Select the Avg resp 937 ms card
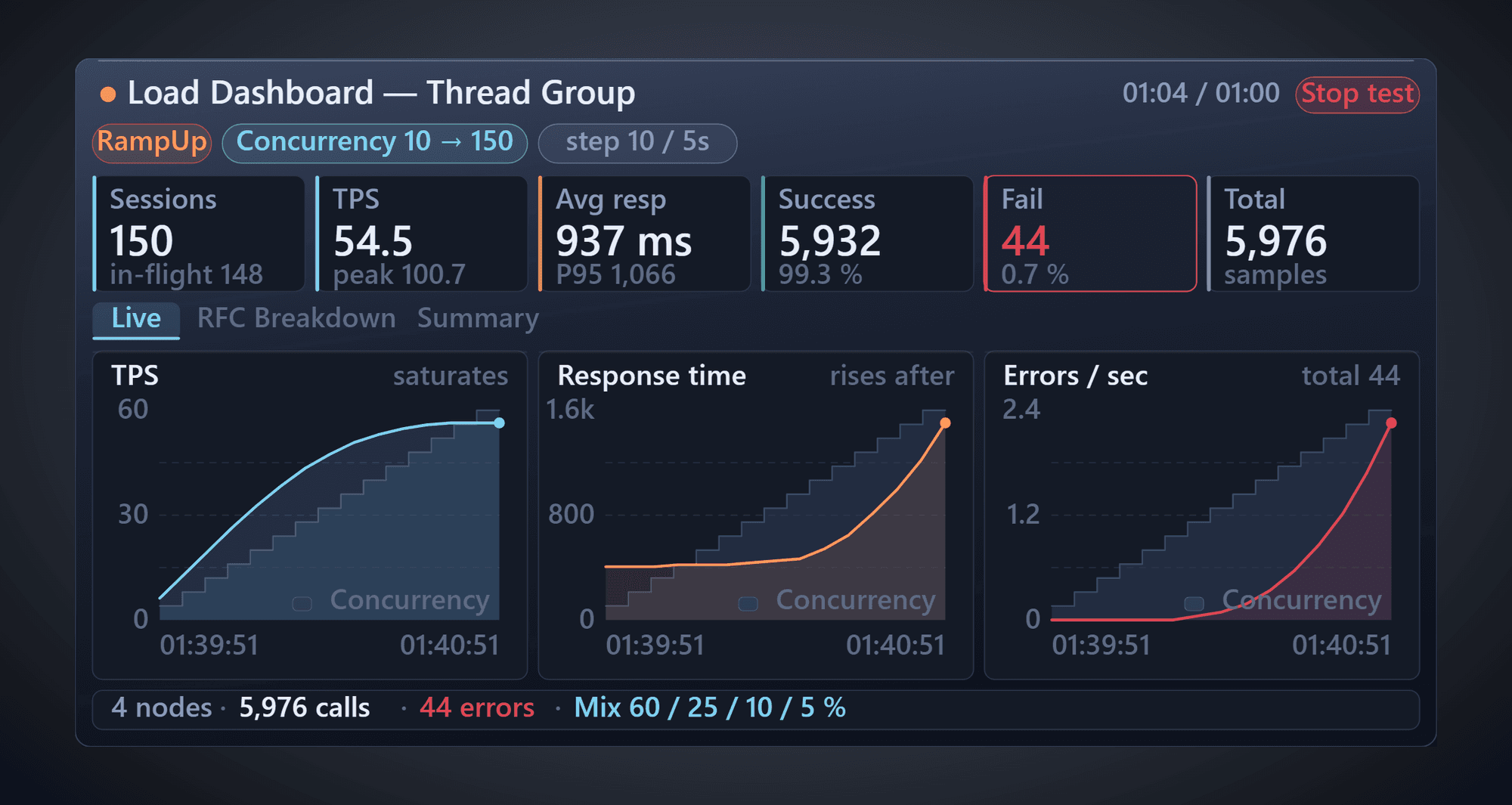Screen dimensions: 1512x805 645,234
